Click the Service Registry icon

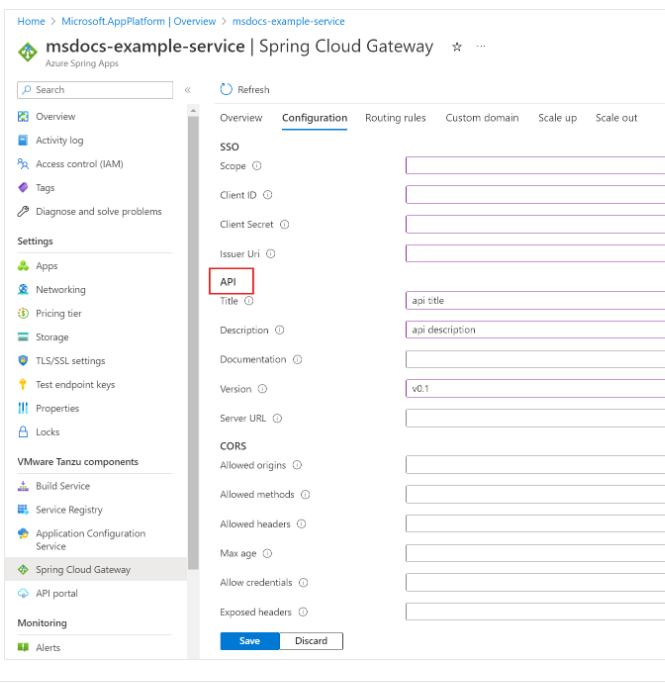(x=23, y=509)
